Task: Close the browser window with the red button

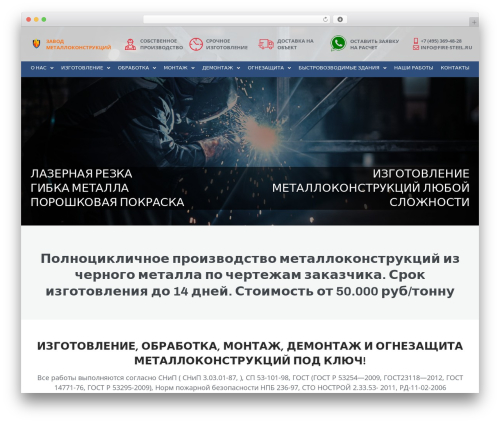Action: 29,20
